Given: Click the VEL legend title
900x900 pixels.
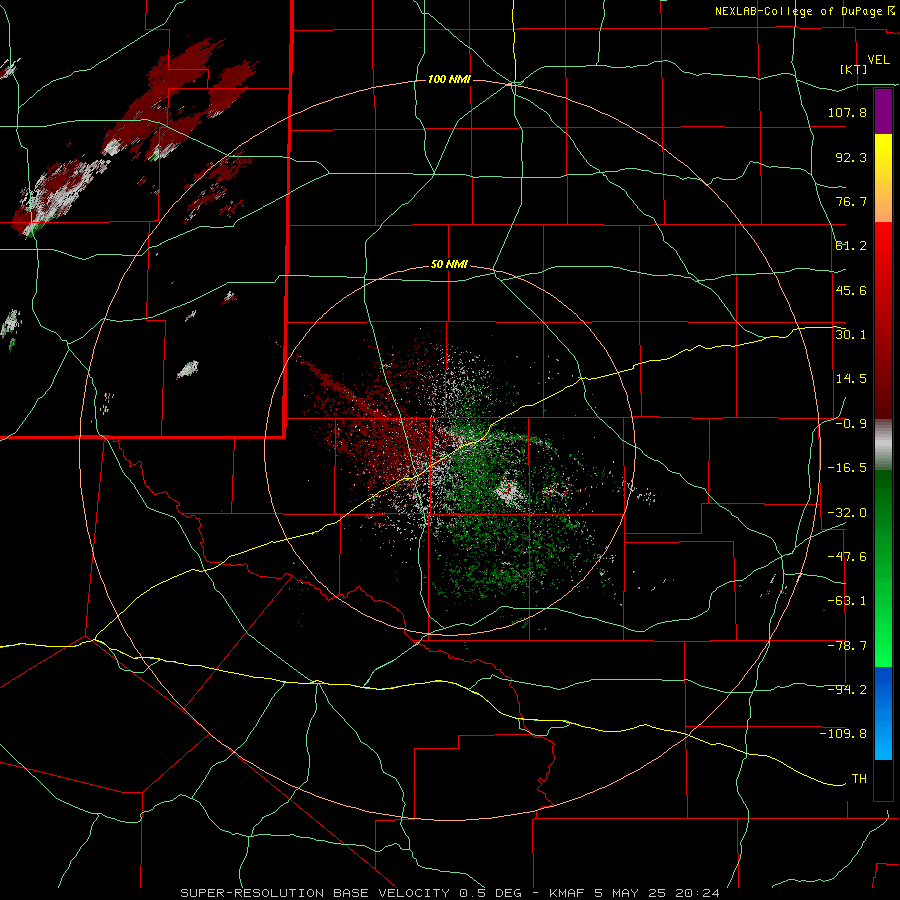Looking at the screenshot, I should [x=878, y=59].
